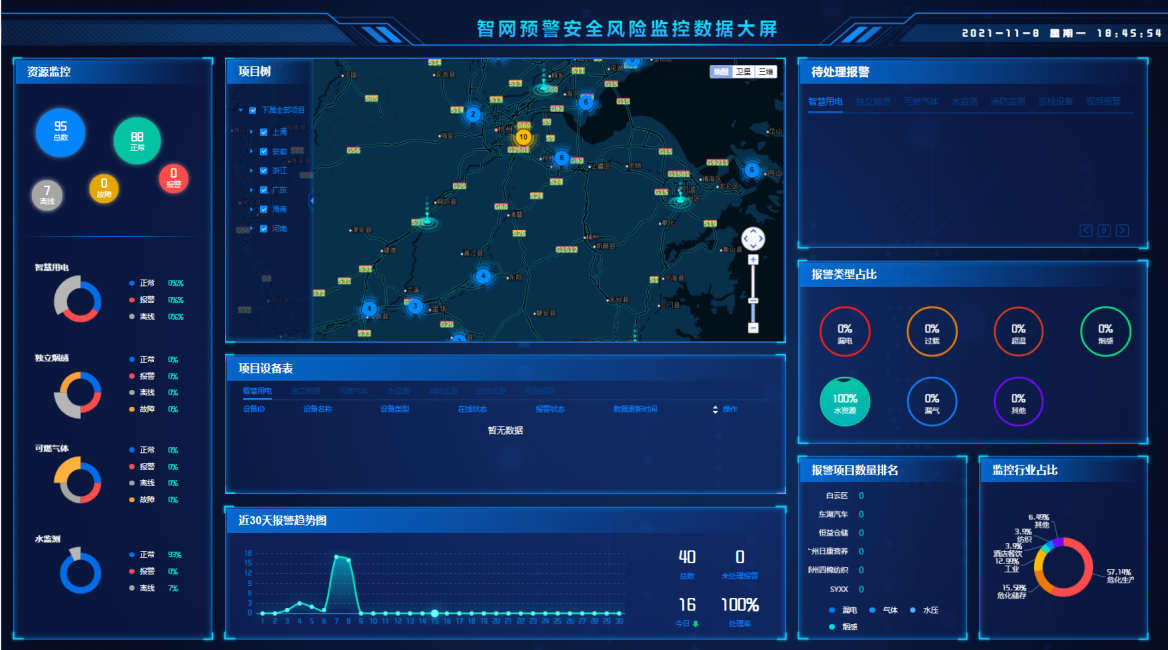This screenshot has height=650, width=1168.
Task: Click the green 正常 count bubble (88)
Action: 137,141
